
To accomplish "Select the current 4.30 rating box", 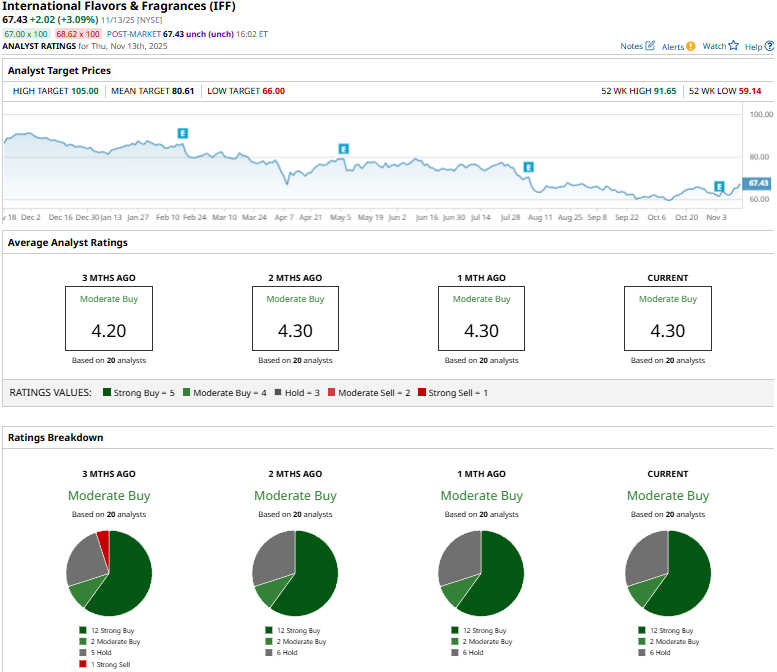I will pyautogui.click(x=668, y=318).
